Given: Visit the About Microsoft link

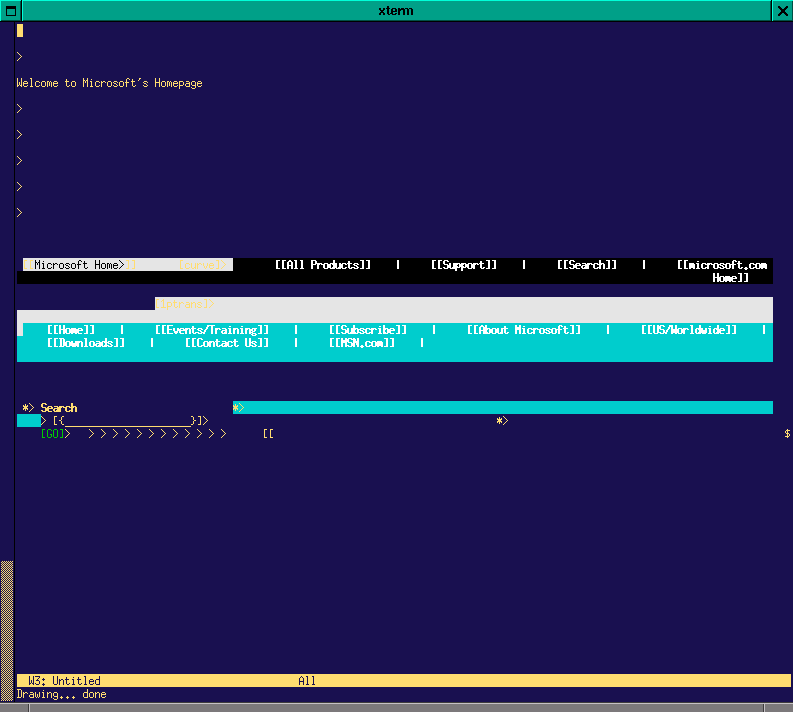Looking at the screenshot, I should coord(523,330).
